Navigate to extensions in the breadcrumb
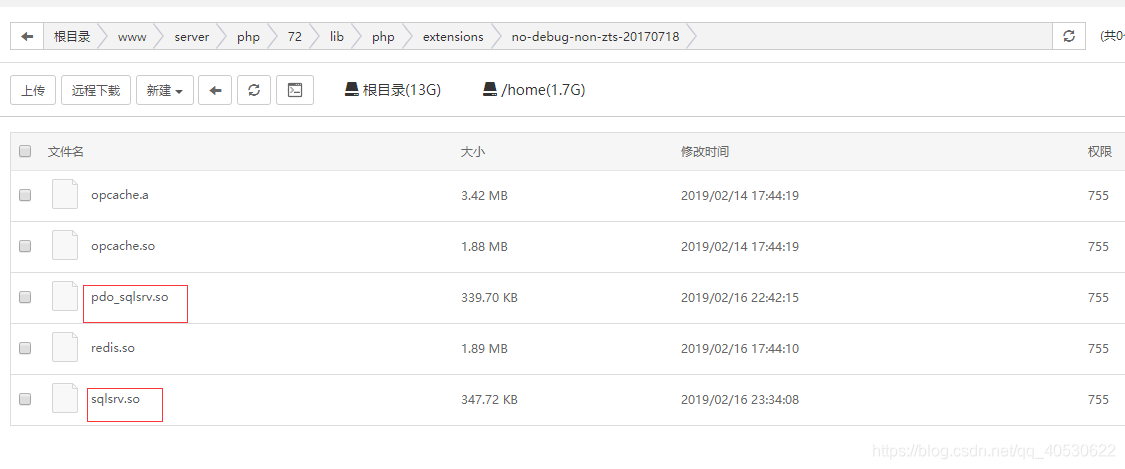This screenshot has width=1125, height=469. point(453,37)
